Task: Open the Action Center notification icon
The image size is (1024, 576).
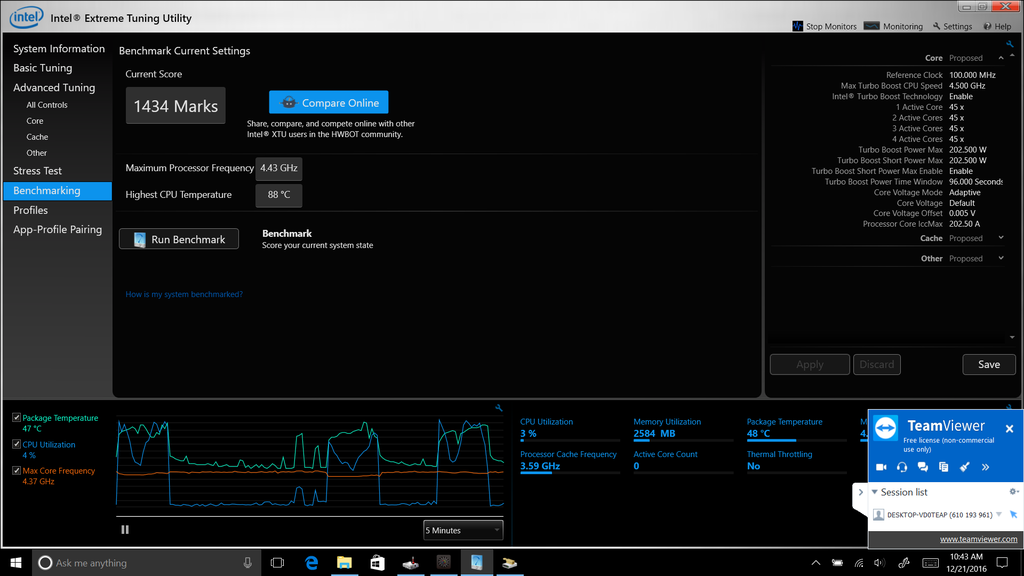Action: tap(1002, 562)
